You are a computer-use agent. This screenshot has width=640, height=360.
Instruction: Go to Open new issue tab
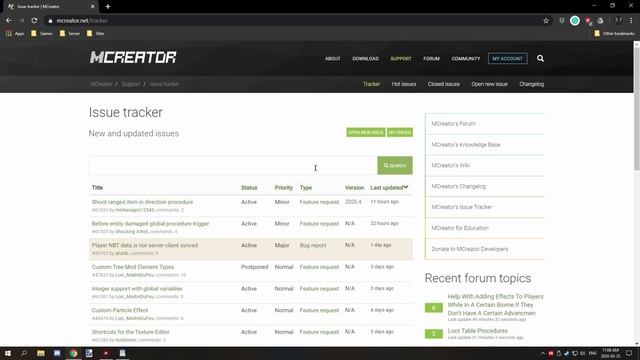489,84
